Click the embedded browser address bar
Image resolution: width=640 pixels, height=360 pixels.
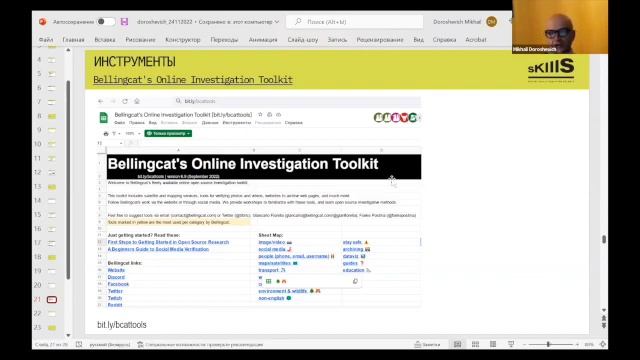coord(297,101)
